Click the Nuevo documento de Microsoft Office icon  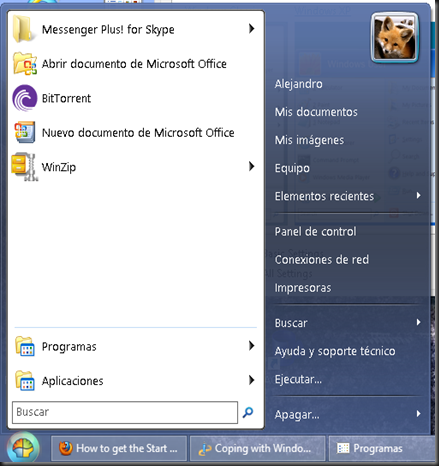pyautogui.click(x=25, y=132)
